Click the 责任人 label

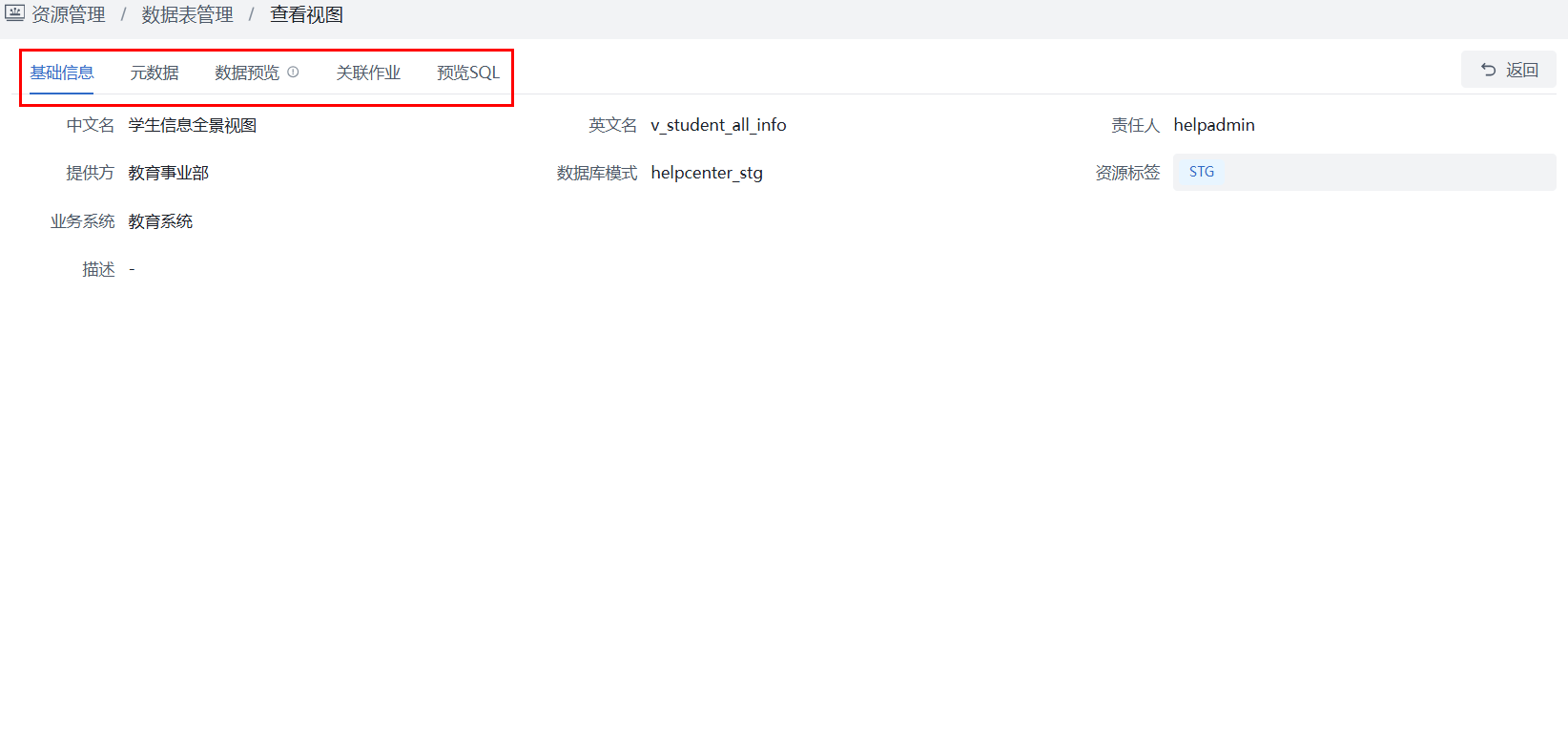(1135, 125)
